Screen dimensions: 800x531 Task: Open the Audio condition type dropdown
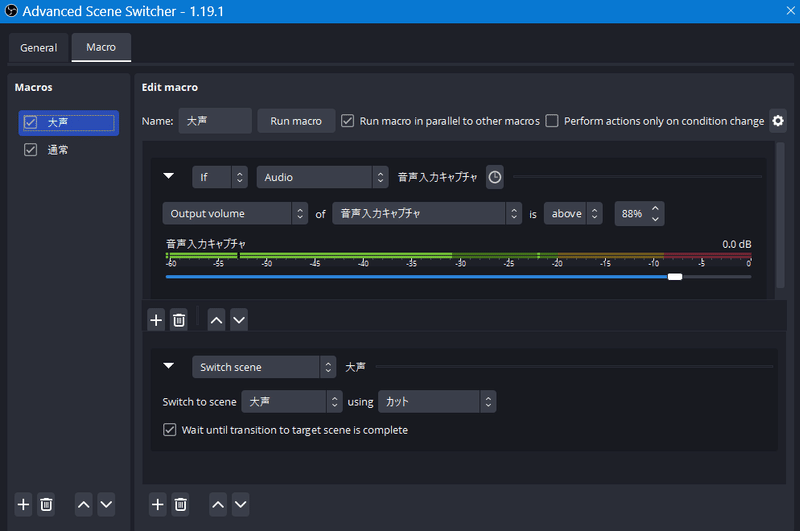[322, 177]
